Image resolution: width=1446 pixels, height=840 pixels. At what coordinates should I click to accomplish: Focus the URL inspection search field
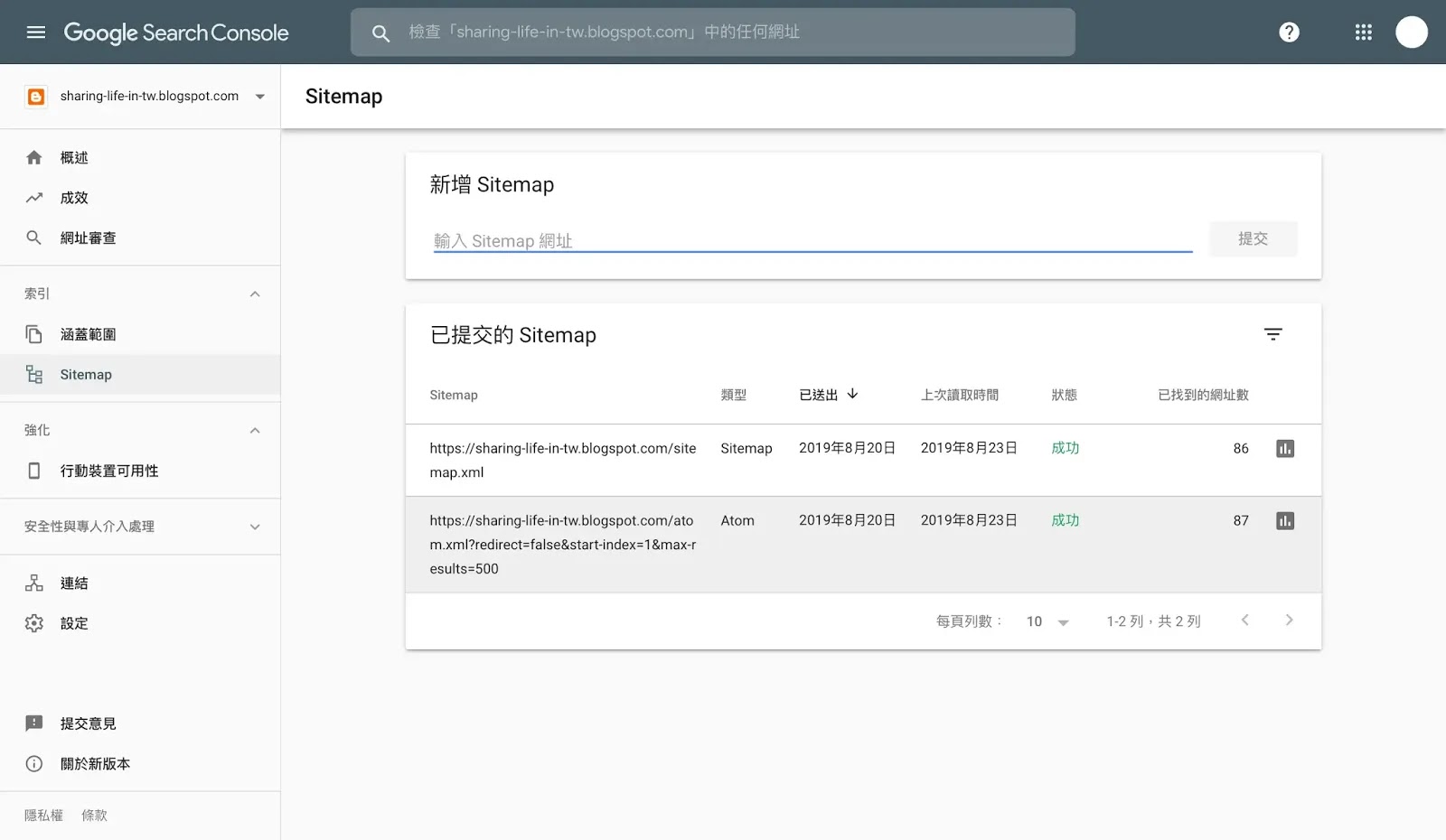tap(713, 33)
